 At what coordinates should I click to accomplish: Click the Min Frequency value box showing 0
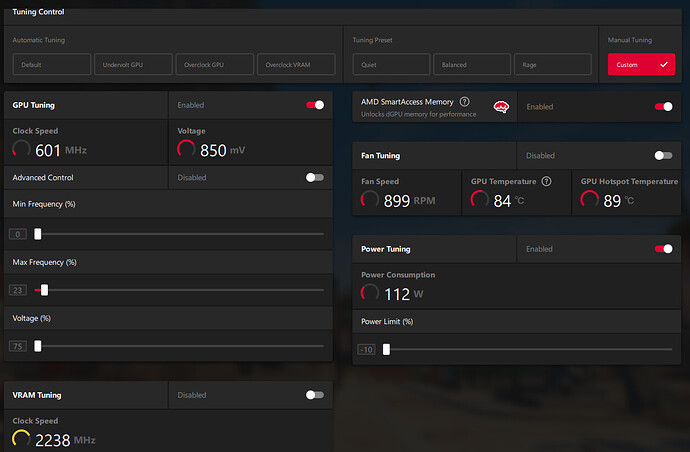(x=18, y=234)
